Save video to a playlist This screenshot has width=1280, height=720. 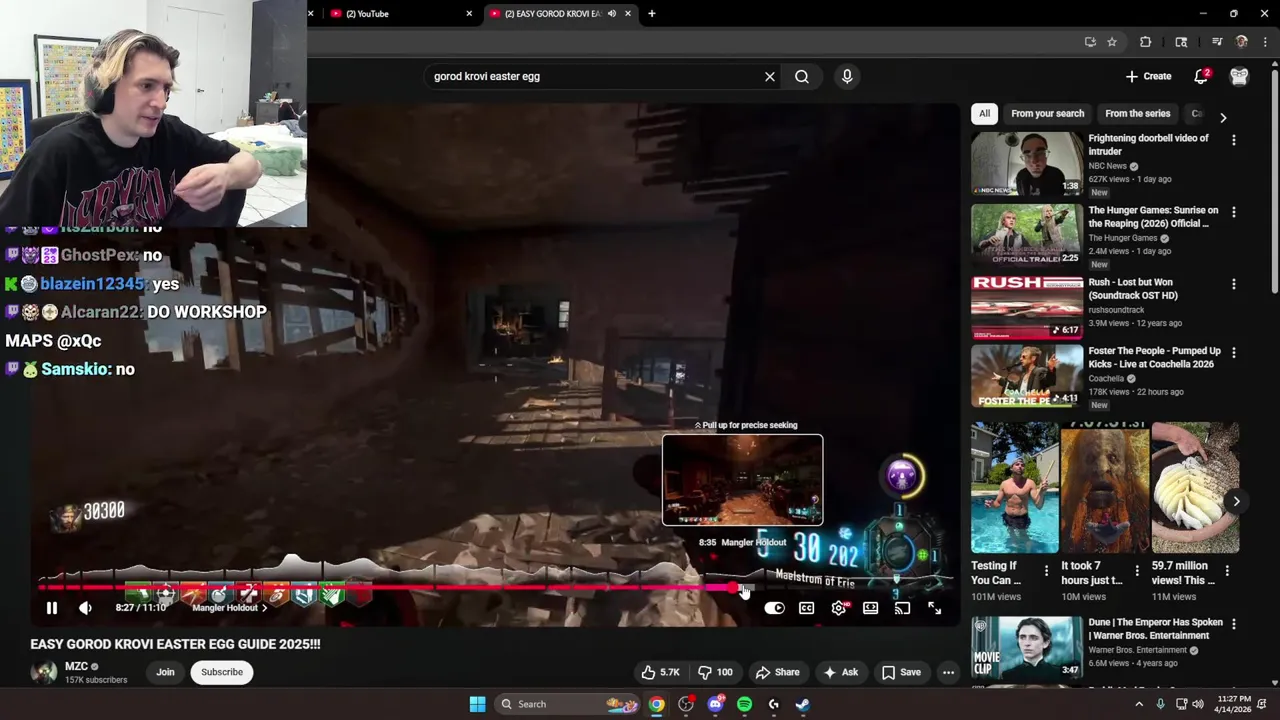901,672
